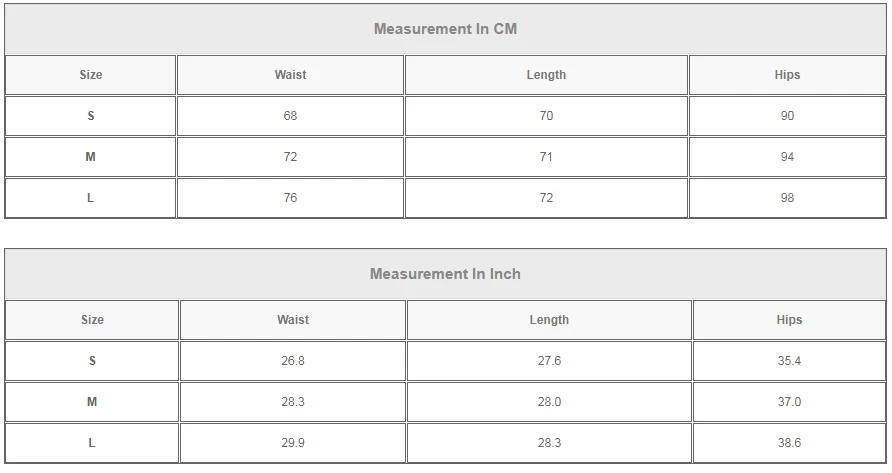
Task: Click the "Measurement In CM" table title
Action: click(x=445, y=29)
